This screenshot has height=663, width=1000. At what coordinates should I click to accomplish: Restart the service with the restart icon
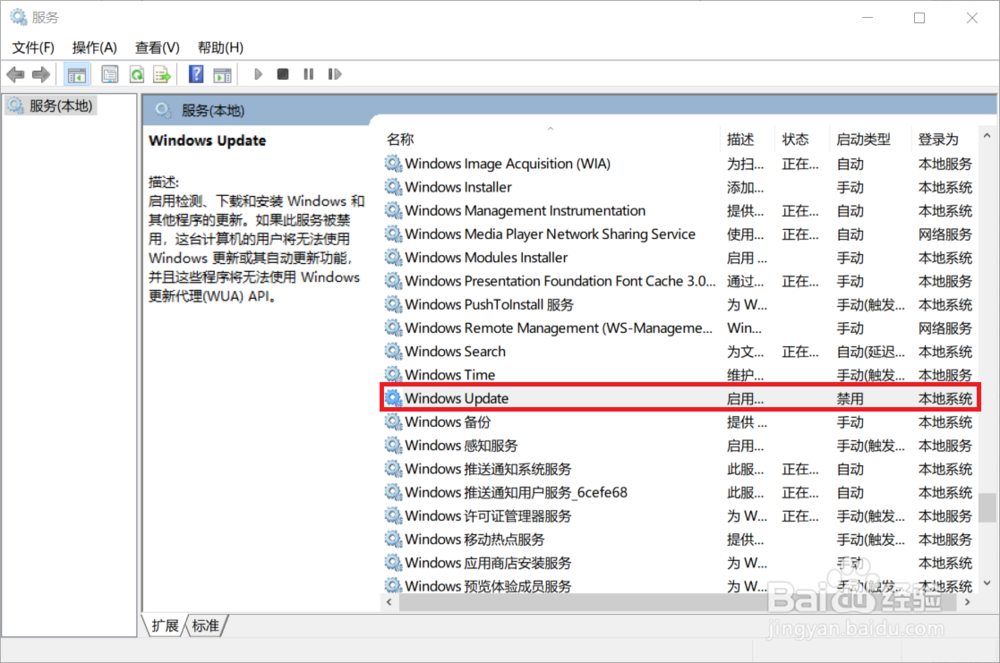[x=335, y=75]
